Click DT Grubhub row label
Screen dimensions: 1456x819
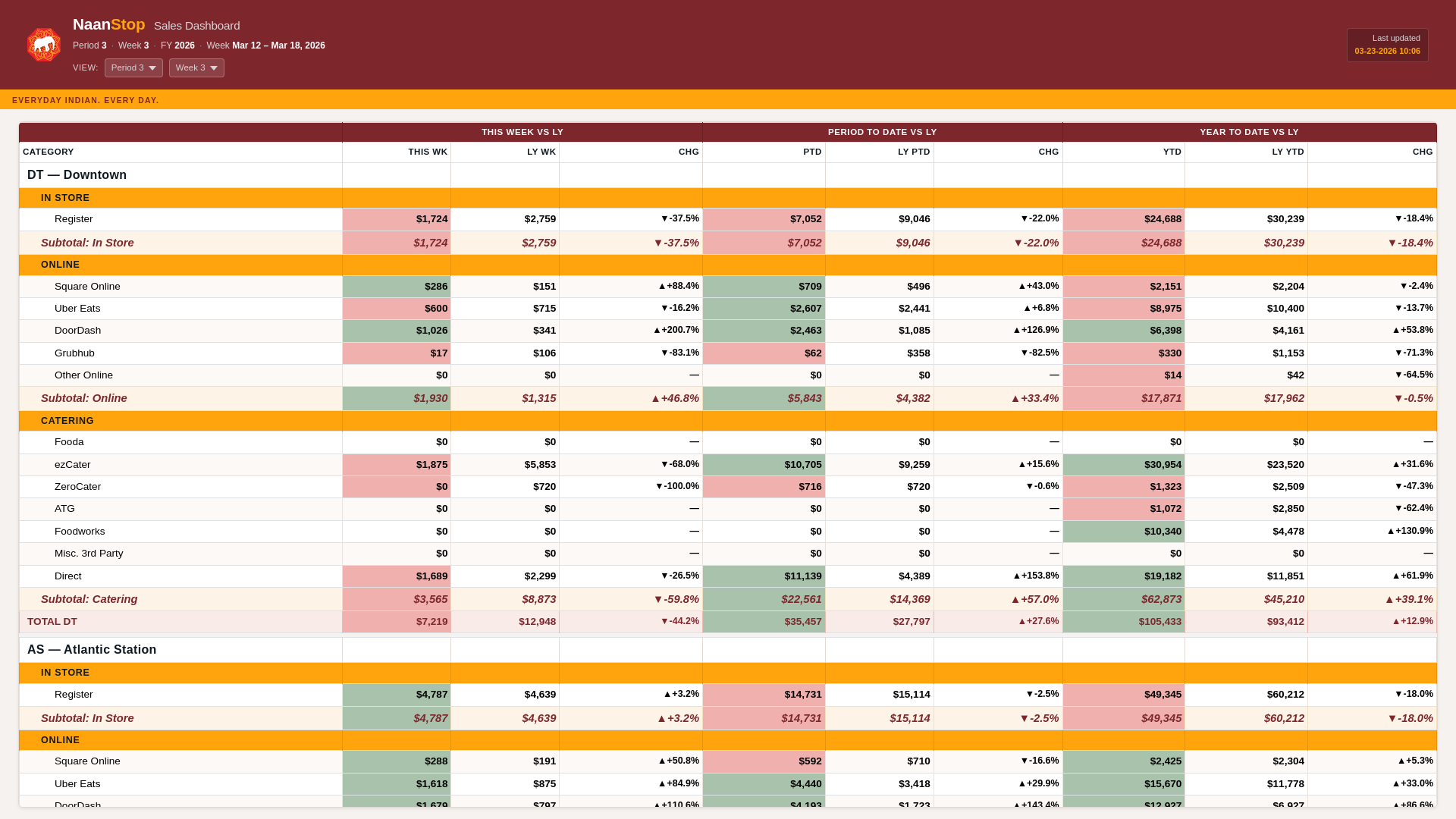tap(74, 353)
